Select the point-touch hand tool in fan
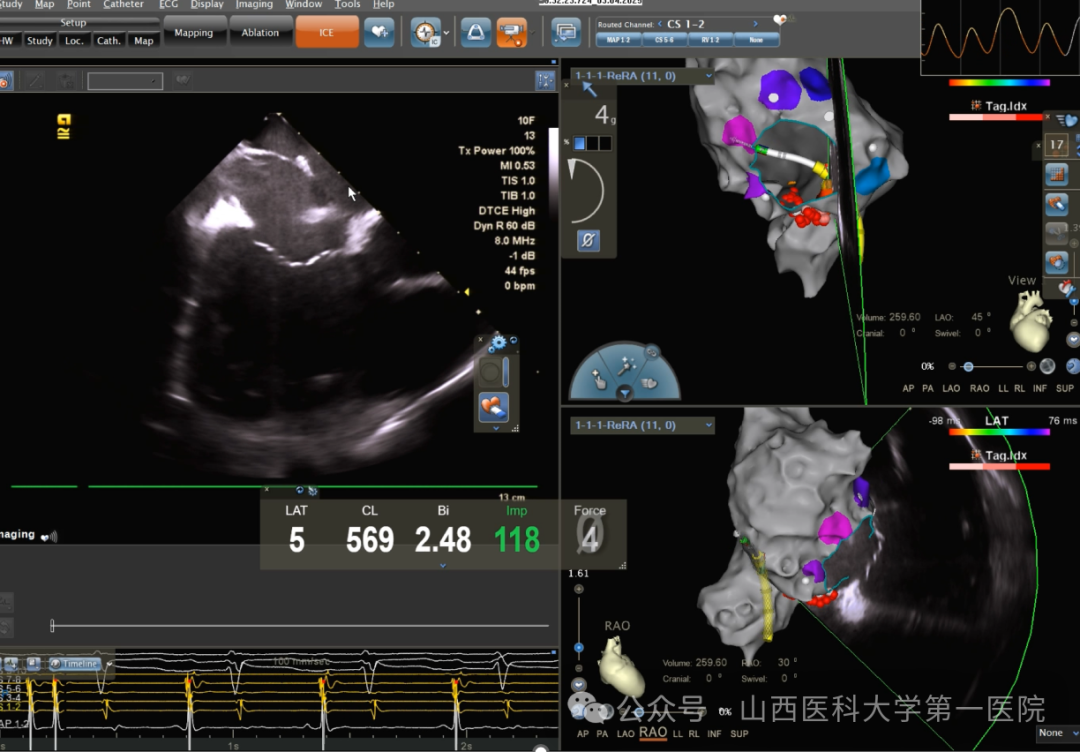The width and height of the screenshot is (1080, 752). tap(599, 379)
